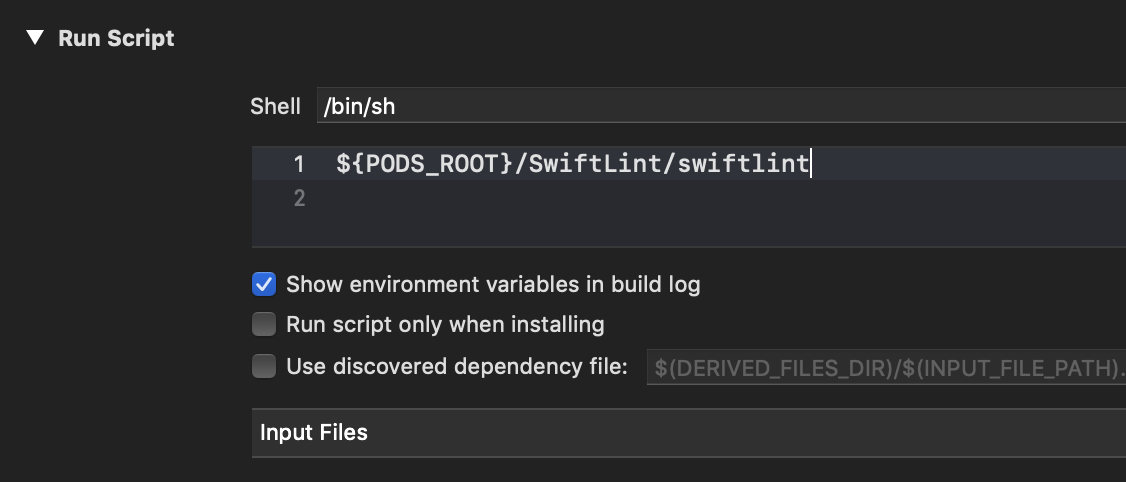Click the Shell label
The image size is (1126, 482).
[275, 106]
